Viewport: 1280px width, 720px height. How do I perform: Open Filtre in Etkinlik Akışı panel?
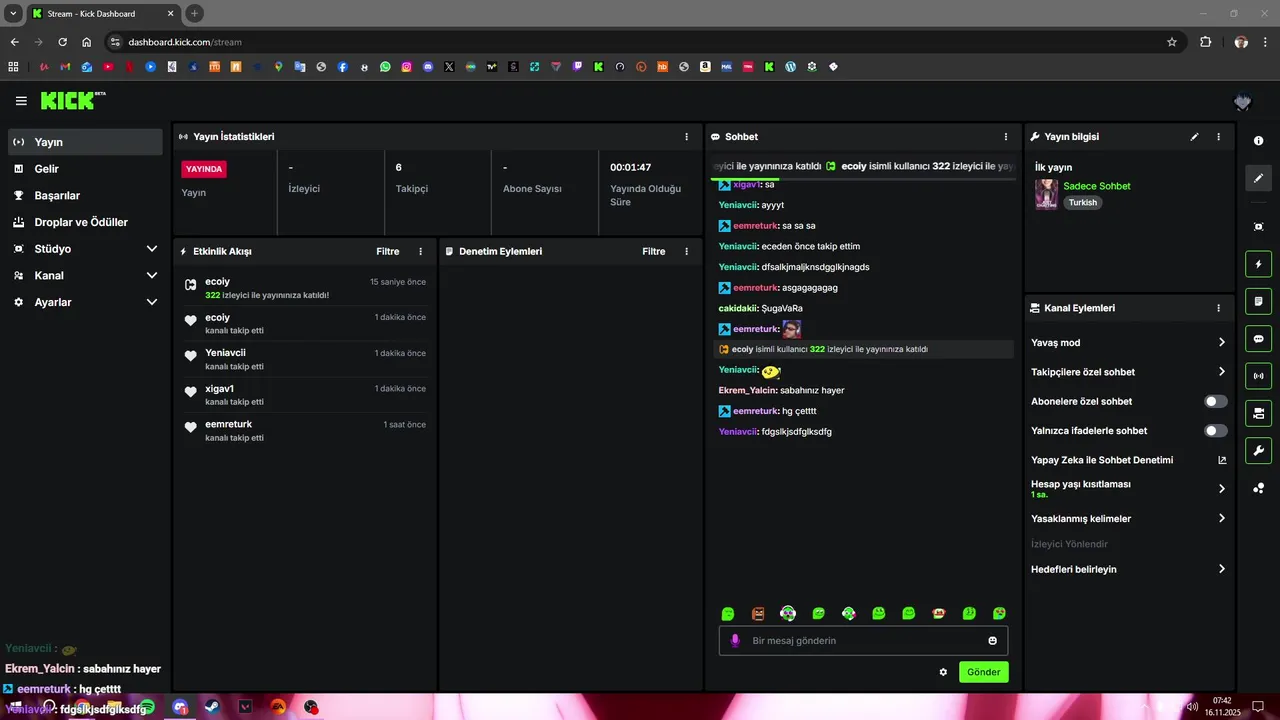(x=388, y=252)
